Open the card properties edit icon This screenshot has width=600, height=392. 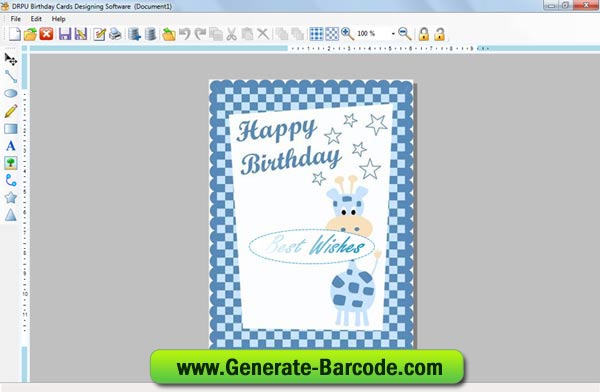click(x=99, y=34)
